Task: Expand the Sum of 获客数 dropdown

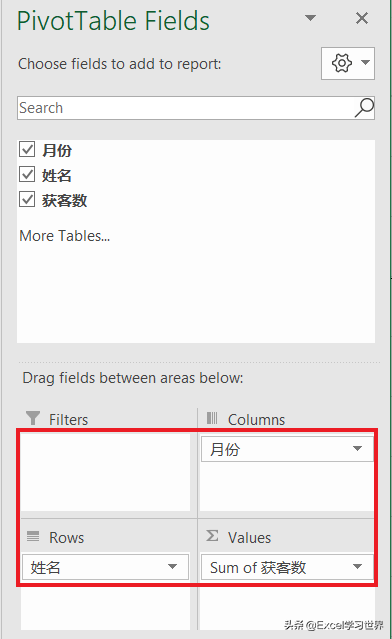Action: point(357,566)
